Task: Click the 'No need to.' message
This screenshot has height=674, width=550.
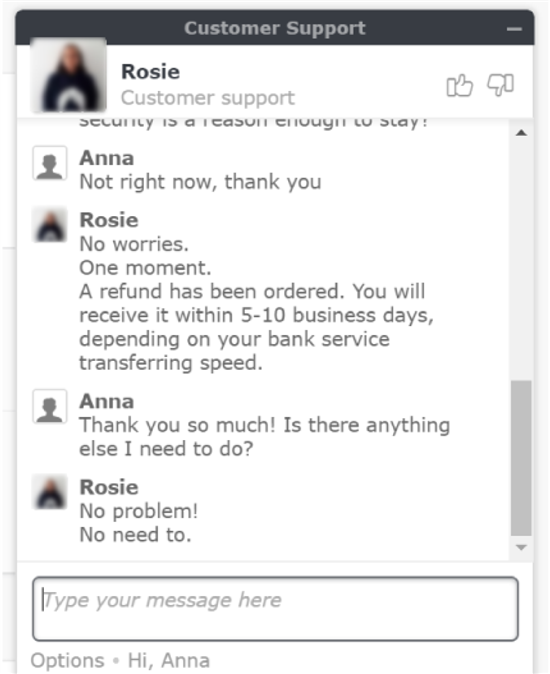Action: click(x=135, y=535)
